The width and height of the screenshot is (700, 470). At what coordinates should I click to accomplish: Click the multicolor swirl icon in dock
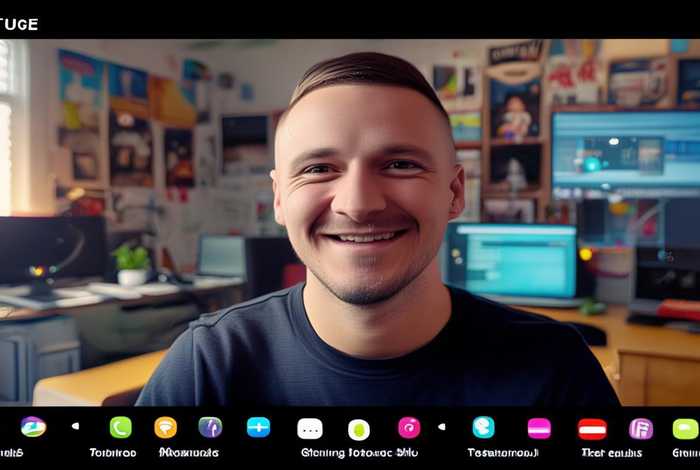pos(33,427)
